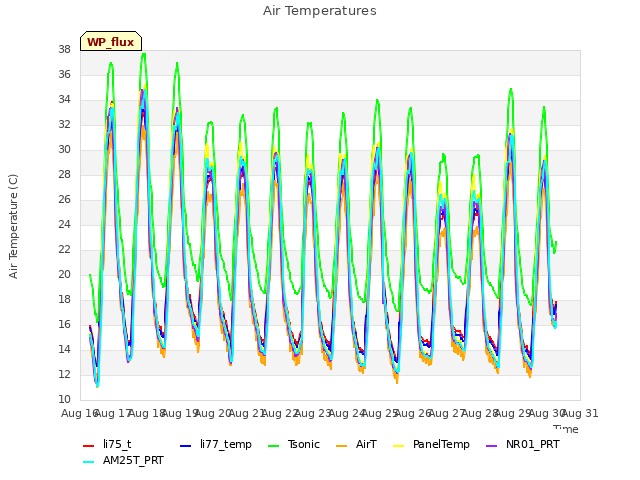Click the 34 y-axis tick label
The width and height of the screenshot is (640, 480).
point(64,99)
